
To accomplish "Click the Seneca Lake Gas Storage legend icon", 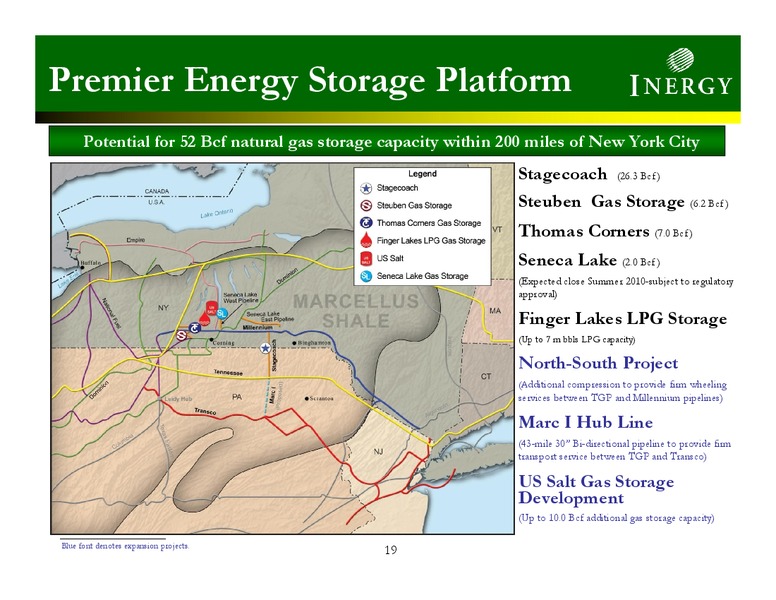I will click(366, 276).
